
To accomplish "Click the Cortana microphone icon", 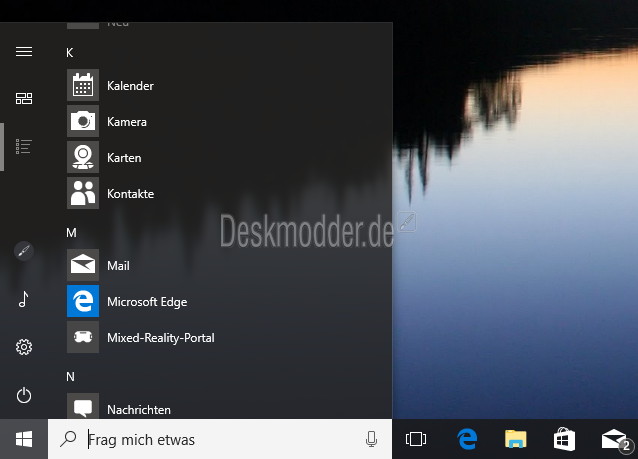I will (x=371, y=439).
